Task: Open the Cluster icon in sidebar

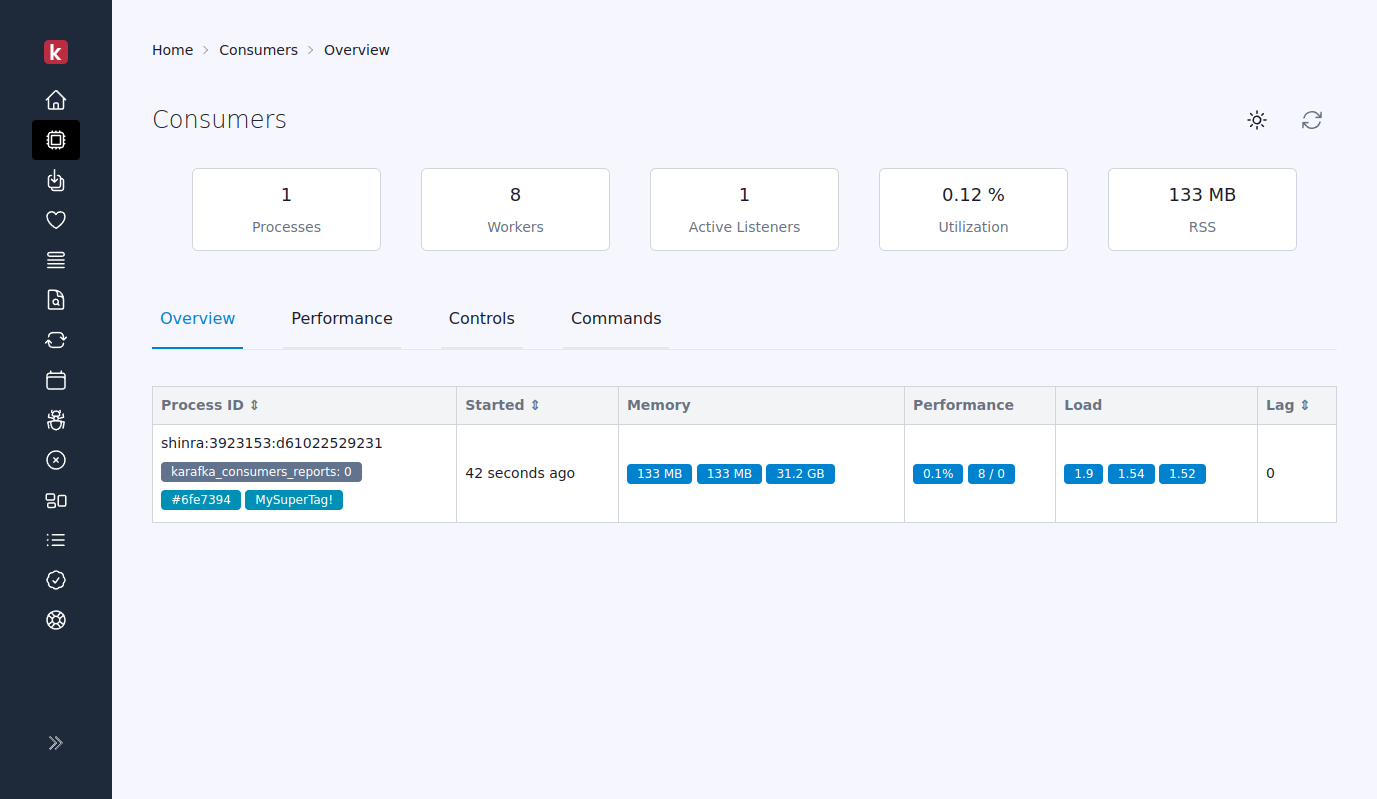Action: (x=56, y=500)
